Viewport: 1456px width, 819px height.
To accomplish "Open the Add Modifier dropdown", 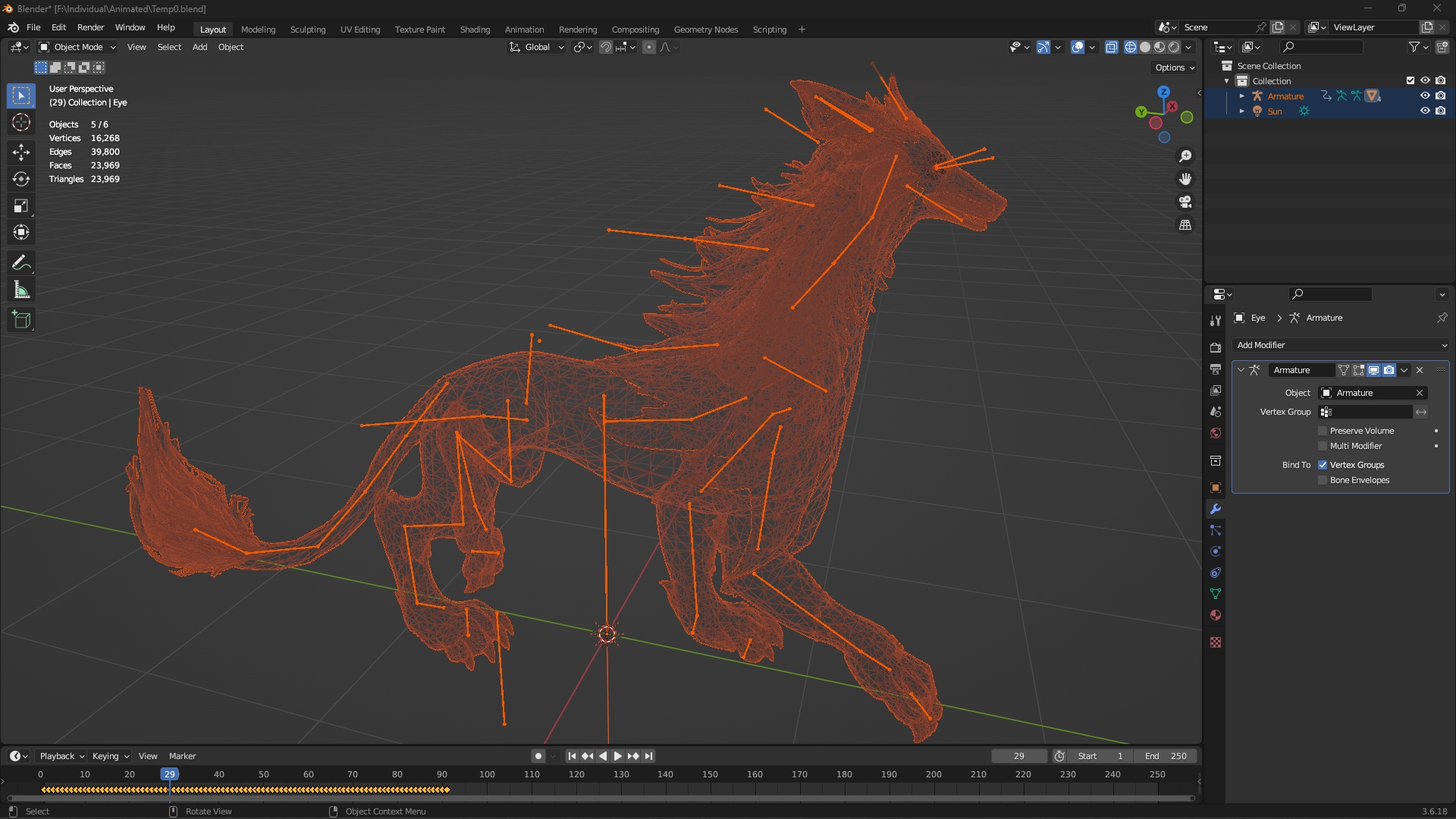I will (x=1340, y=345).
